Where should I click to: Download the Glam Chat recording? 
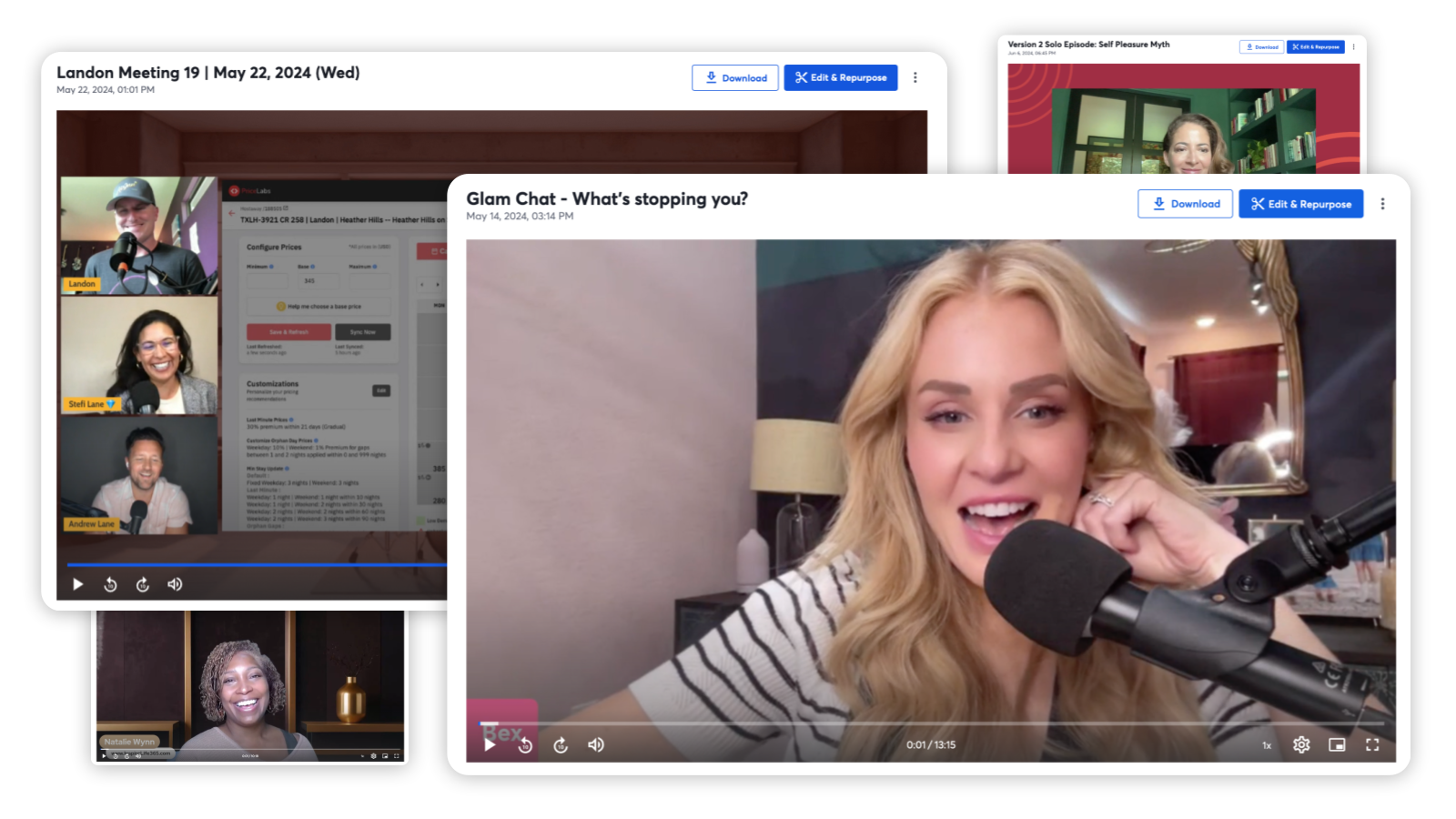point(1185,204)
